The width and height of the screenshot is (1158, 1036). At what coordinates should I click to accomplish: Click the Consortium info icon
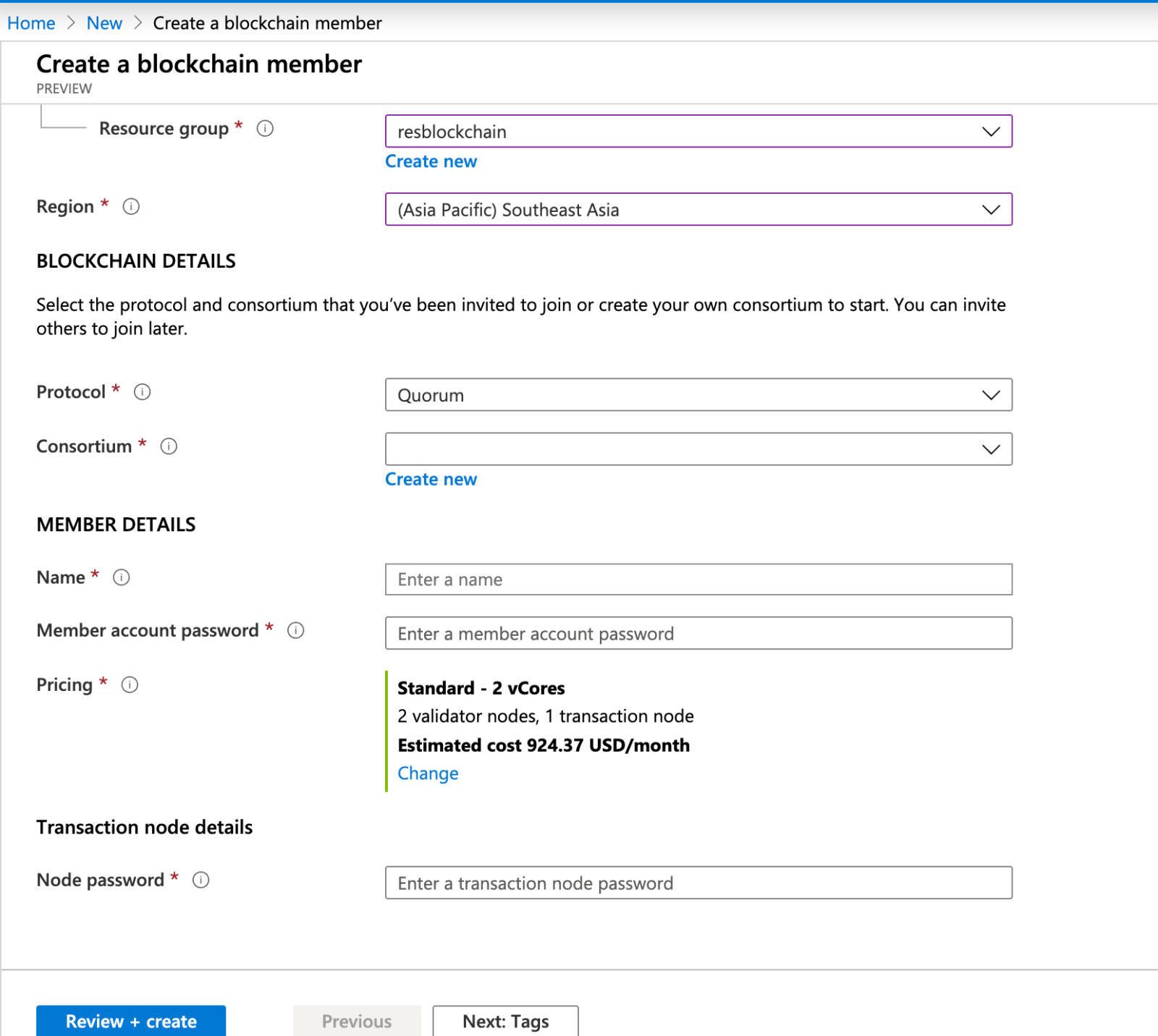pyautogui.click(x=168, y=446)
